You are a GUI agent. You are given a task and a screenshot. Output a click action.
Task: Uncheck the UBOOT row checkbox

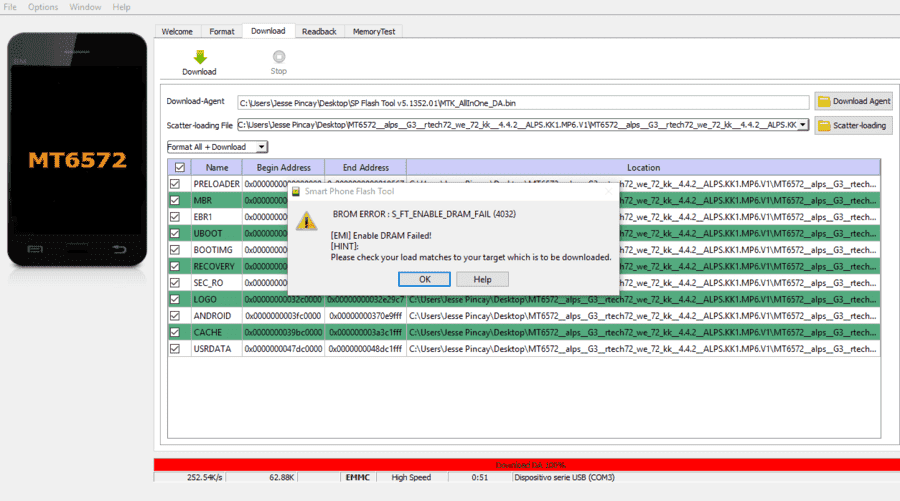(175, 234)
